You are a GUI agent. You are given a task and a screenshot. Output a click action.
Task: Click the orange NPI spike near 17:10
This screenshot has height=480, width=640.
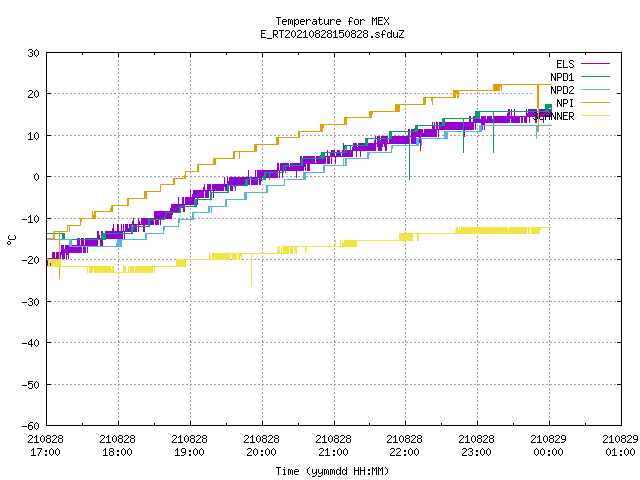pos(60,255)
